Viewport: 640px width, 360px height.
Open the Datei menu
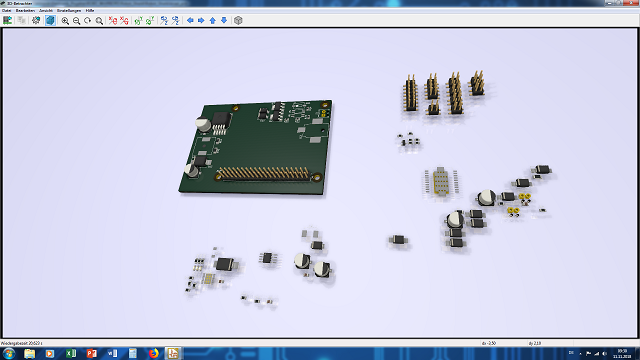(x=7, y=11)
